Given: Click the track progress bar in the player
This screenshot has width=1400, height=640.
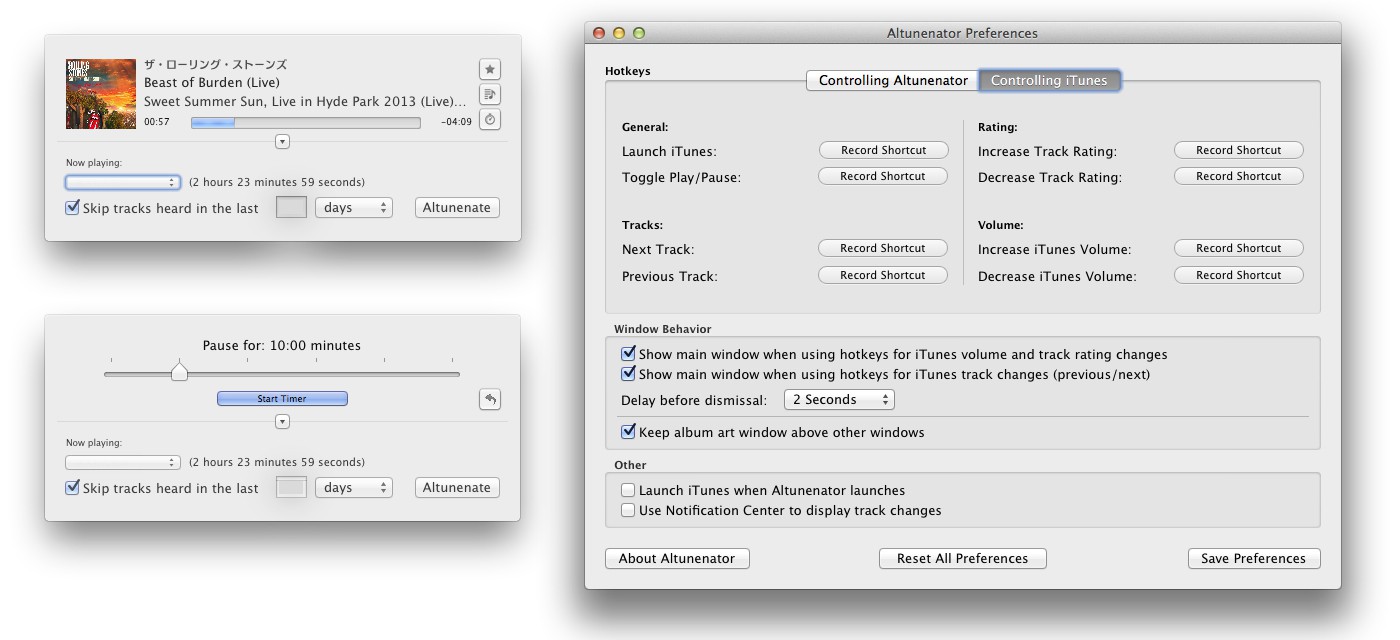Looking at the screenshot, I should click(306, 122).
